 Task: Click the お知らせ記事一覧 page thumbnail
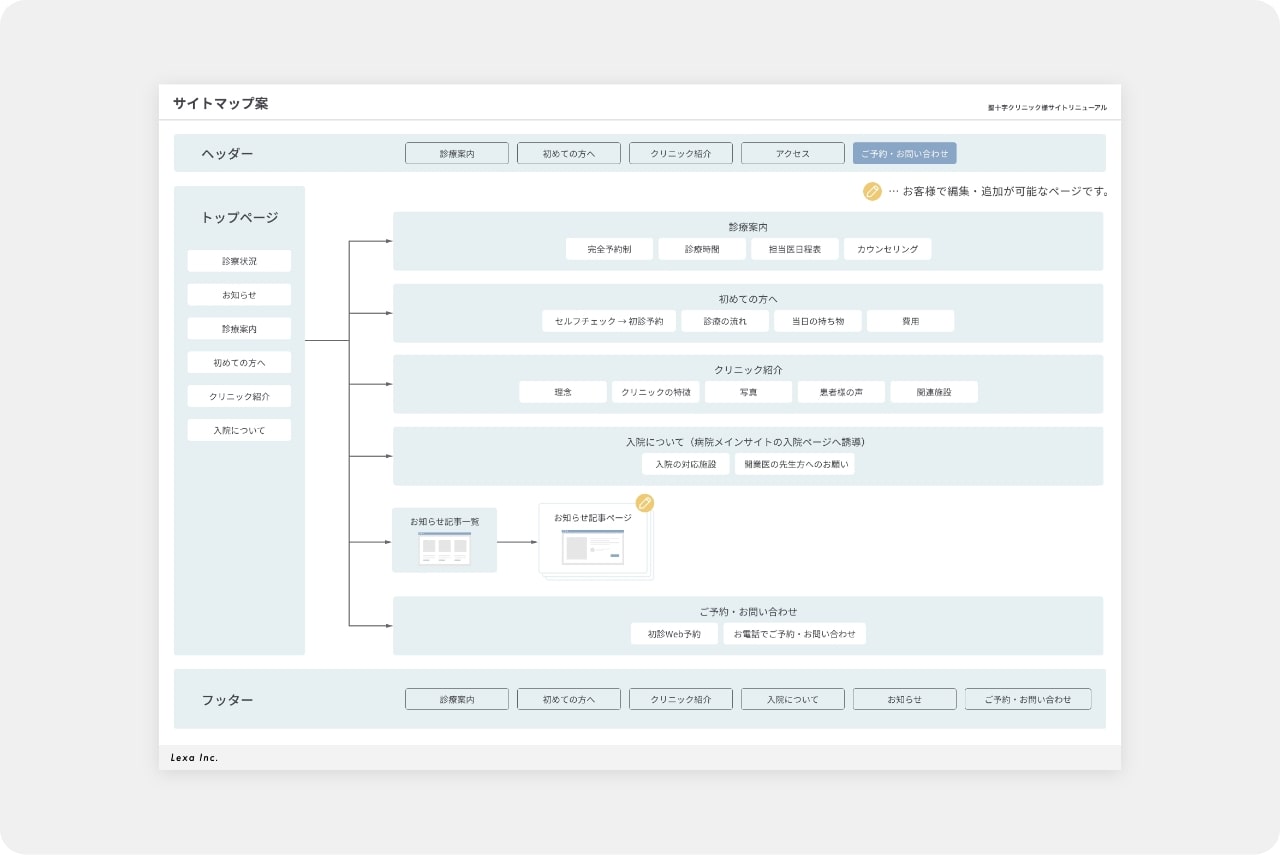pyautogui.click(x=443, y=540)
